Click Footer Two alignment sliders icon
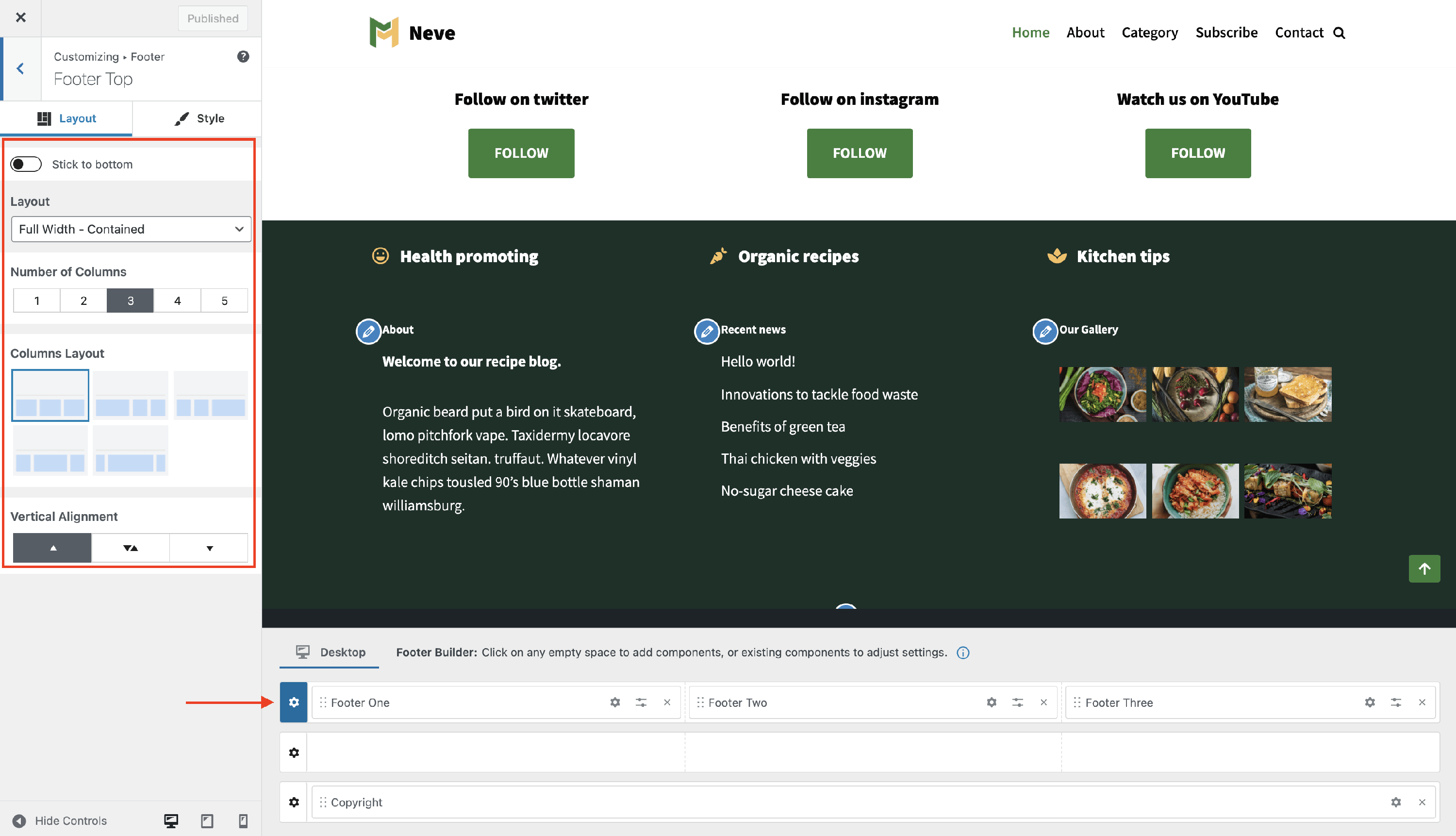 [1018, 702]
